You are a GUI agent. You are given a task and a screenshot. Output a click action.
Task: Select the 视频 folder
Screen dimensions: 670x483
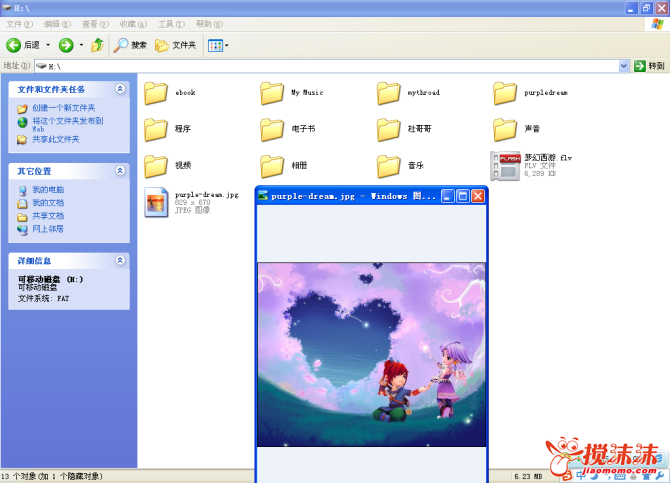click(168, 166)
